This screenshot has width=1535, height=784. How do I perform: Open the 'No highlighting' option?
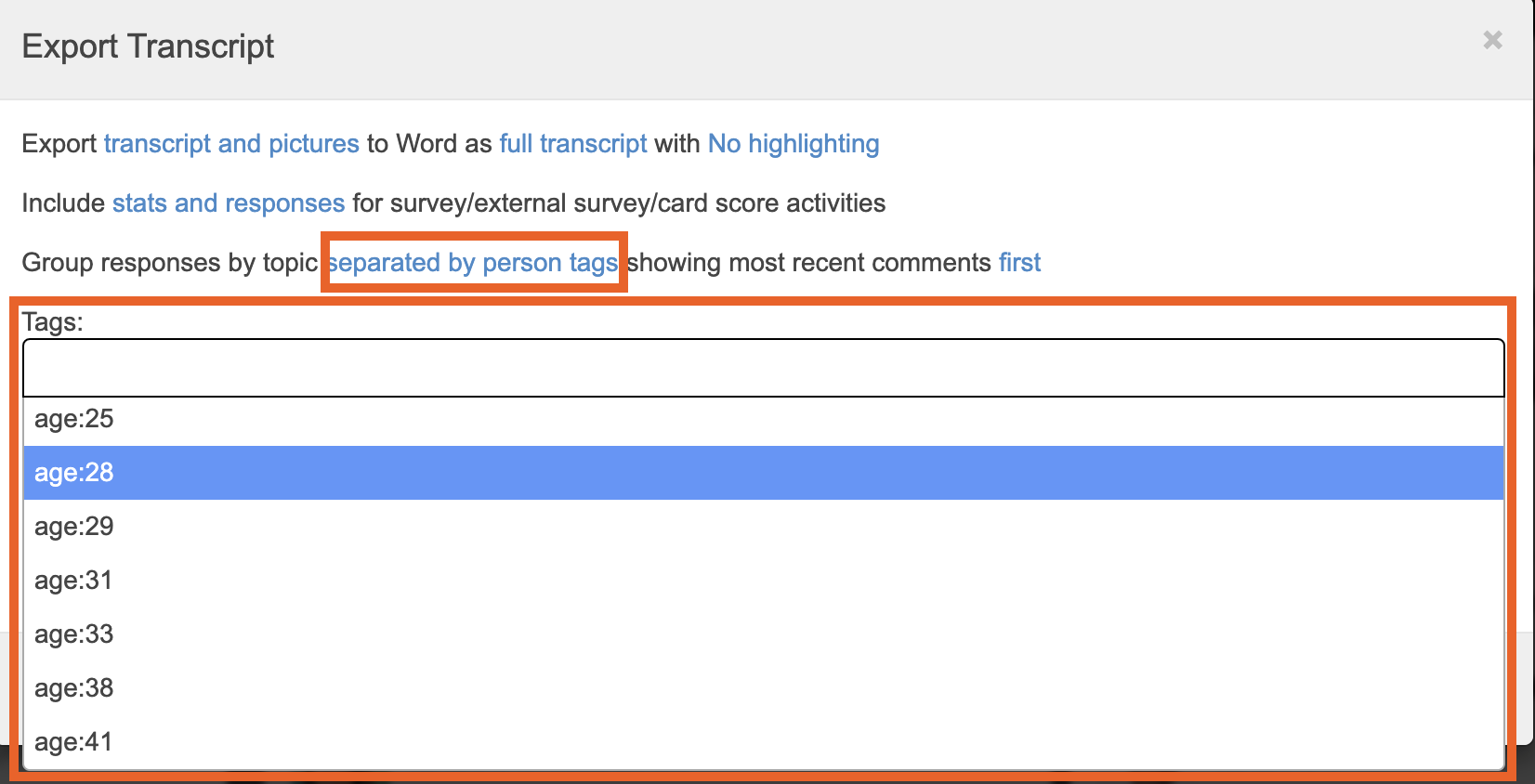pos(793,144)
